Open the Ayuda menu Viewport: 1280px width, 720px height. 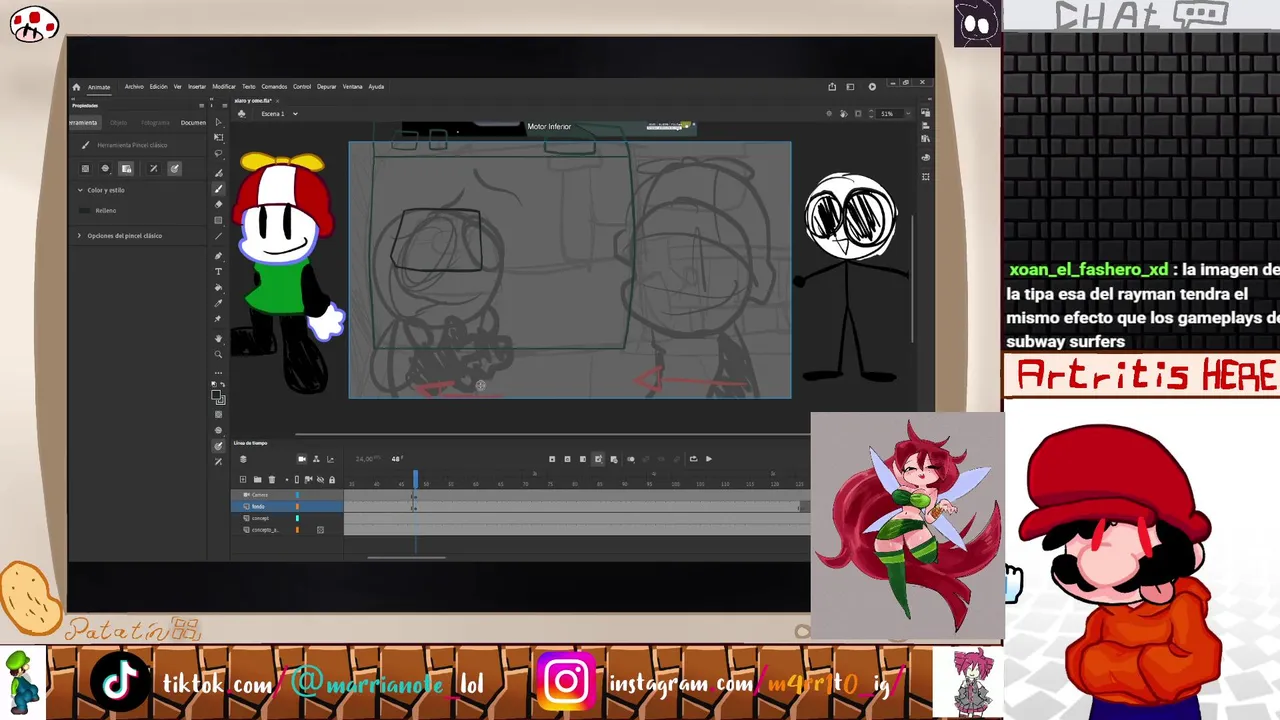[x=376, y=87]
